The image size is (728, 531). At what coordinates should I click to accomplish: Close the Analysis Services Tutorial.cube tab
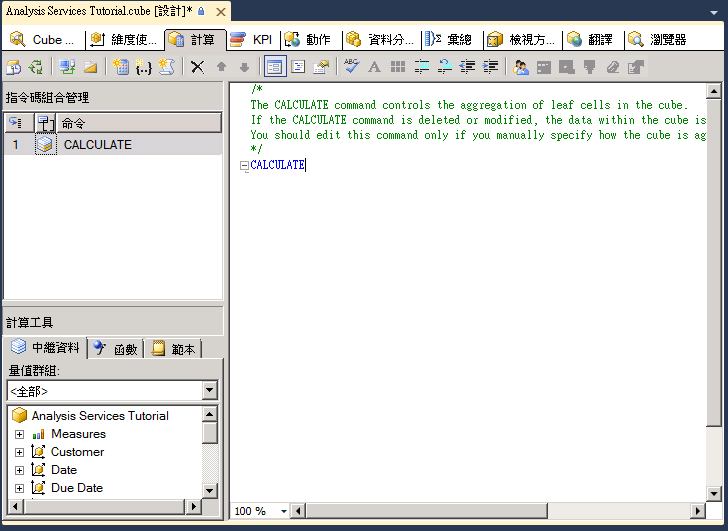(221, 12)
